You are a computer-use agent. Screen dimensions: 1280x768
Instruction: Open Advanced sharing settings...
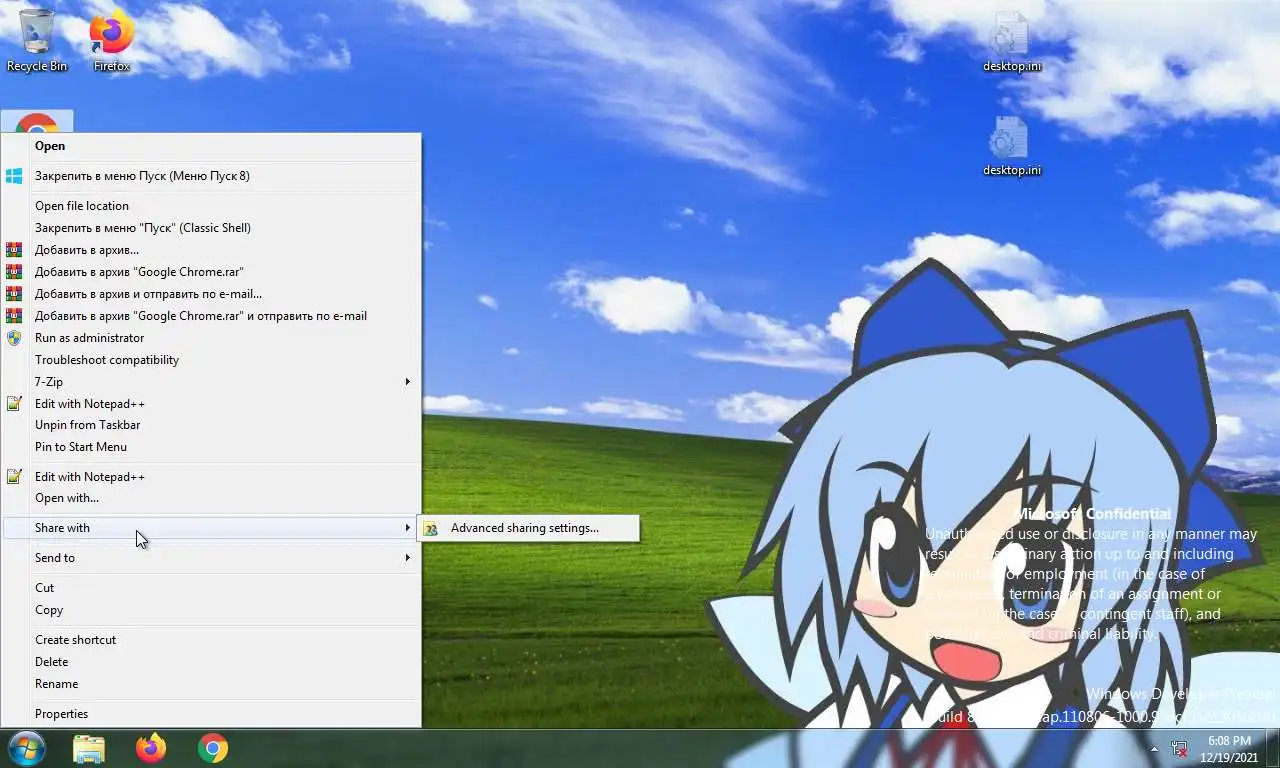click(528, 528)
